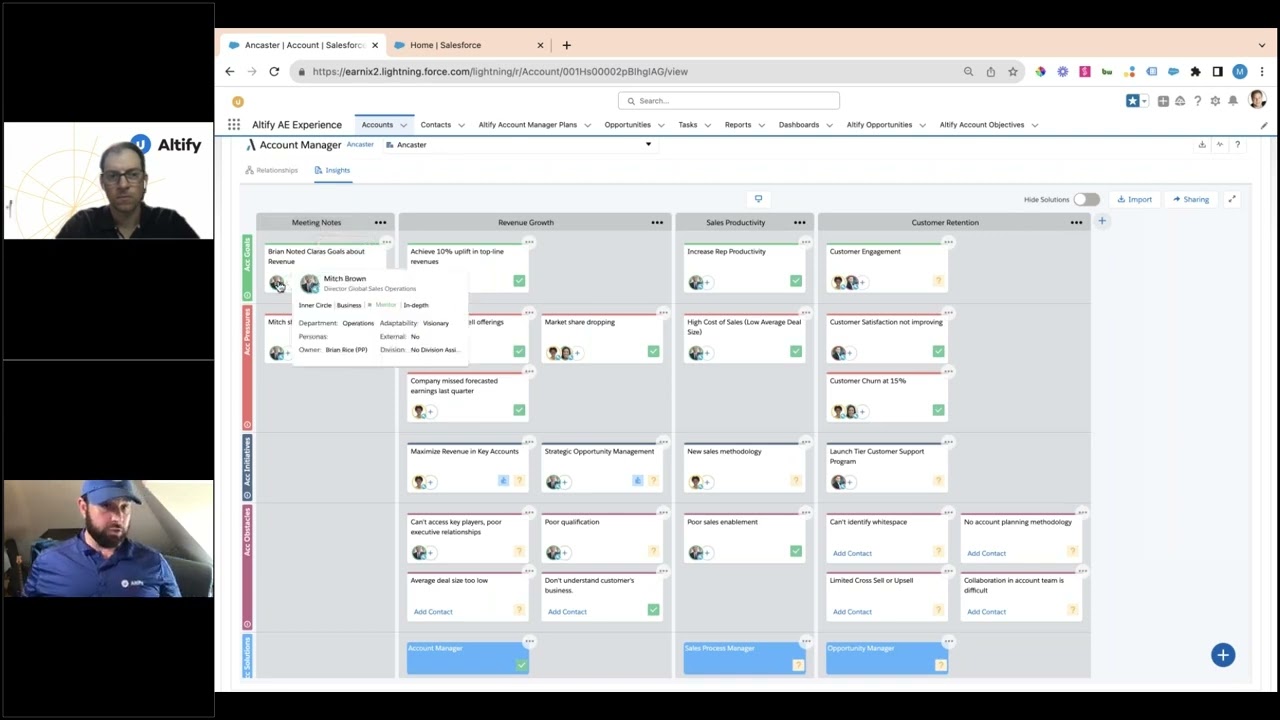Toggle checkmark on Achieve 10% uplift card
This screenshot has width=1280, height=720.
click(519, 281)
